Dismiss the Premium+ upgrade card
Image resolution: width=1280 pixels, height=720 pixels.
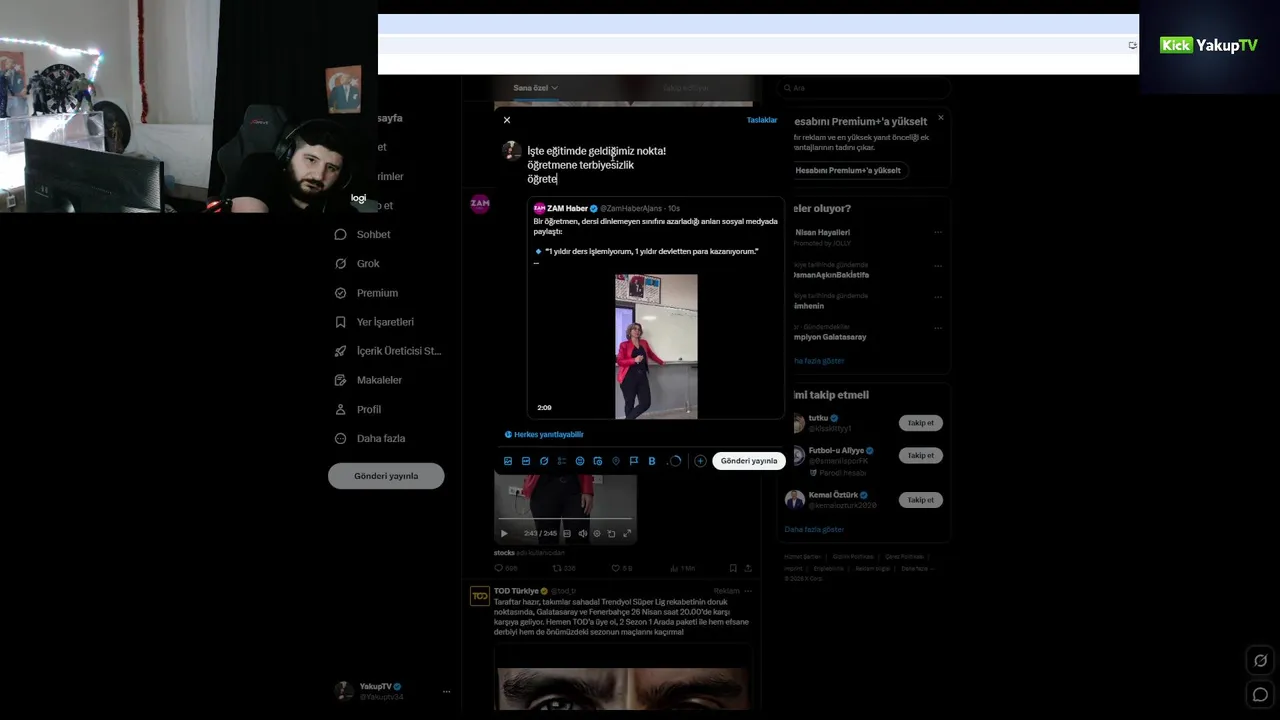tap(940, 118)
